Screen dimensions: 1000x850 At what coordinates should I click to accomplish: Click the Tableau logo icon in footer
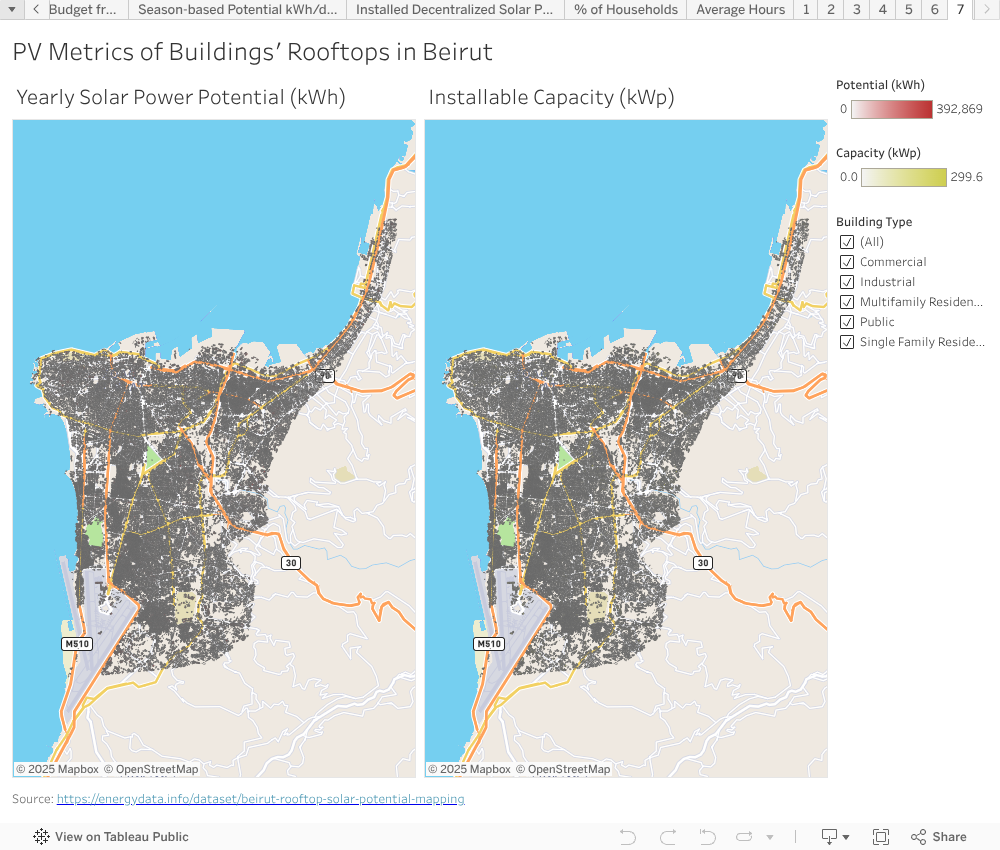point(42,837)
